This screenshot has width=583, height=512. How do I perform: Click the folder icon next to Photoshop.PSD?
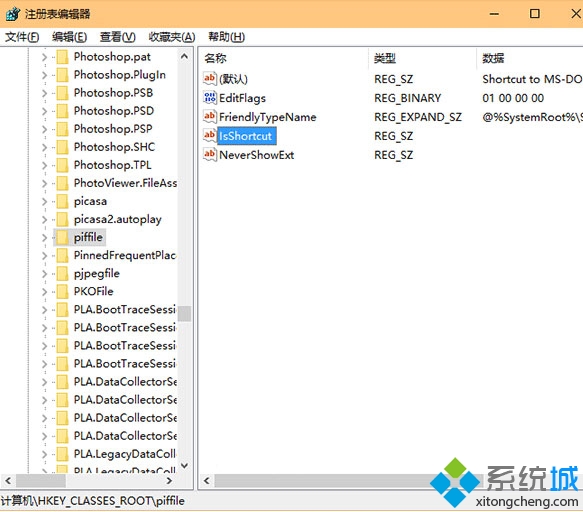[x=62, y=111]
